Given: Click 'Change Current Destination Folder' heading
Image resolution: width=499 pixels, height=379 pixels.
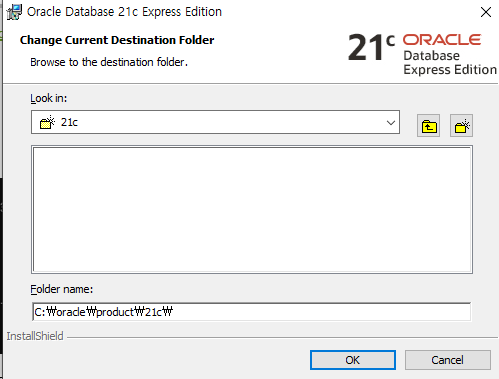Looking at the screenshot, I should tap(117, 40).
